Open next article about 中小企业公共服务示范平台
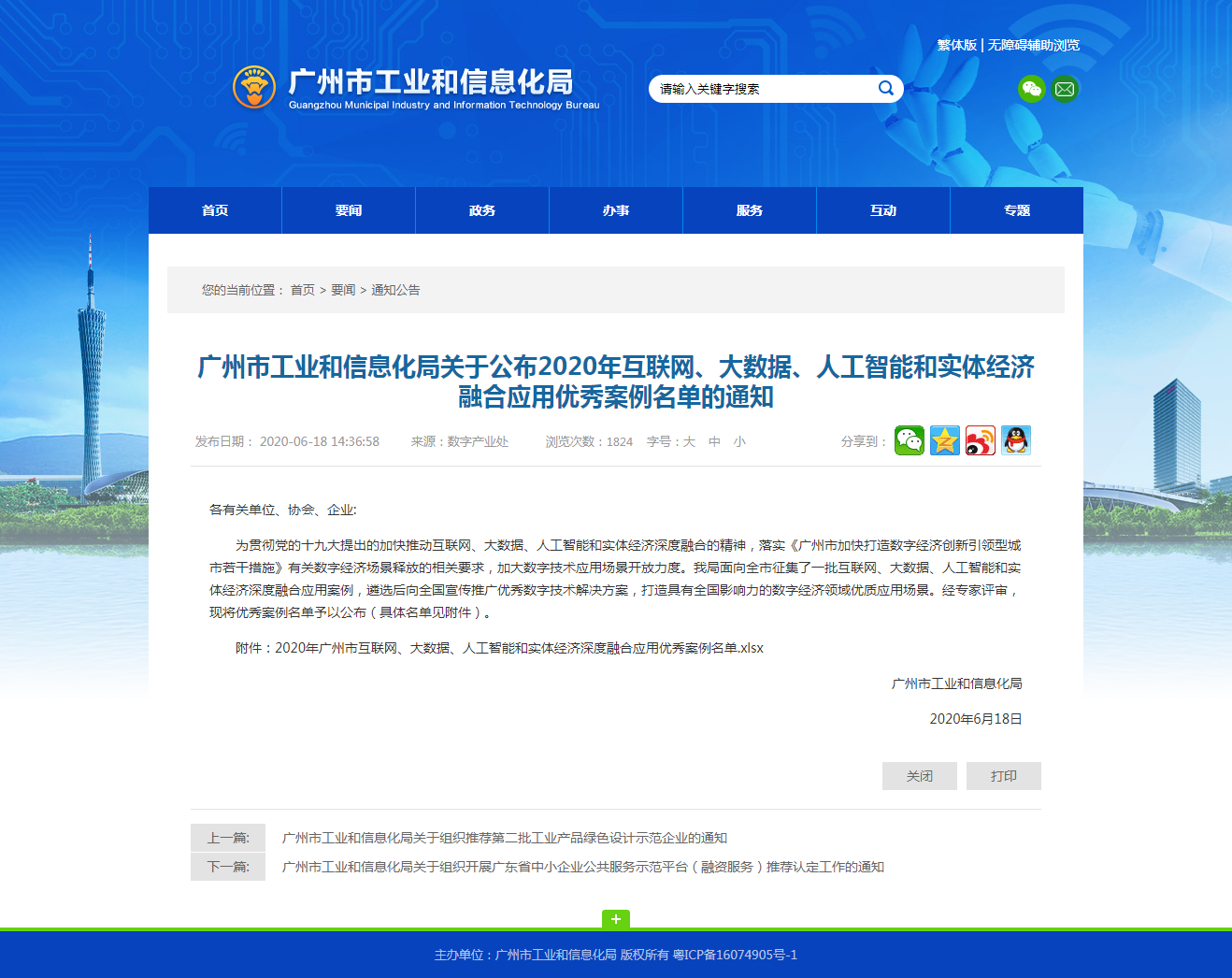The height and width of the screenshot is (978, 1232). pyautogui.click(x=583, y=867)
